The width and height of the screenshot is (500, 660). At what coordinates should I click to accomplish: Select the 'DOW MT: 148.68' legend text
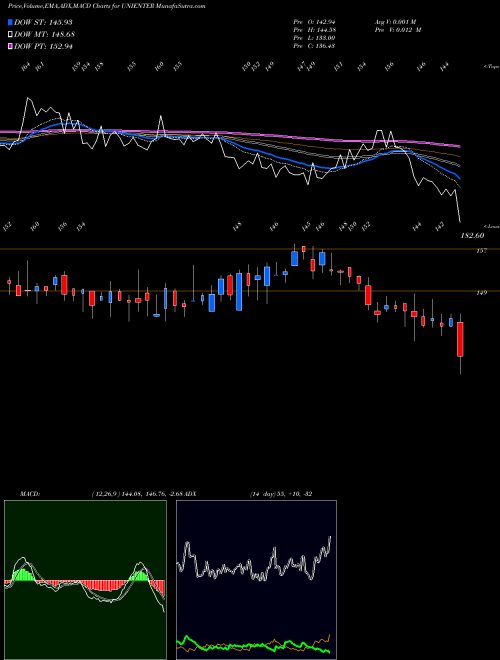coord(44,34)
